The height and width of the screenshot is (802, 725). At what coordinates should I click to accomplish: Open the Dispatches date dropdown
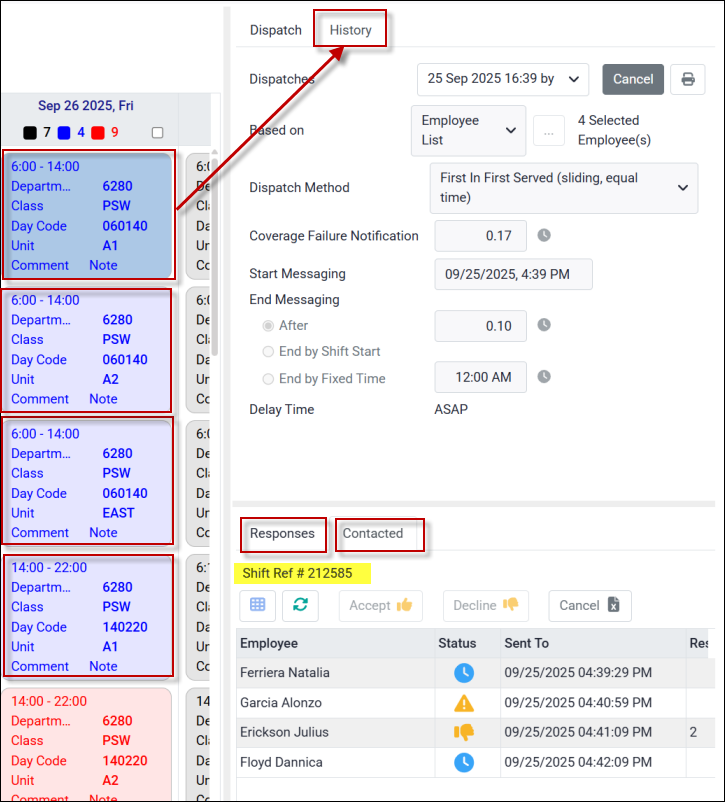pyautogui.click(x=503, y=79)
